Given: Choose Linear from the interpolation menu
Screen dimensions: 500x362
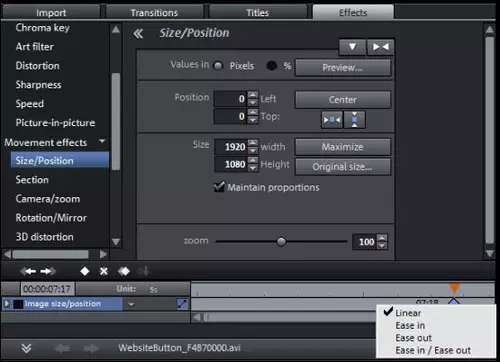Looking at the screenshot, I should 408,313.
